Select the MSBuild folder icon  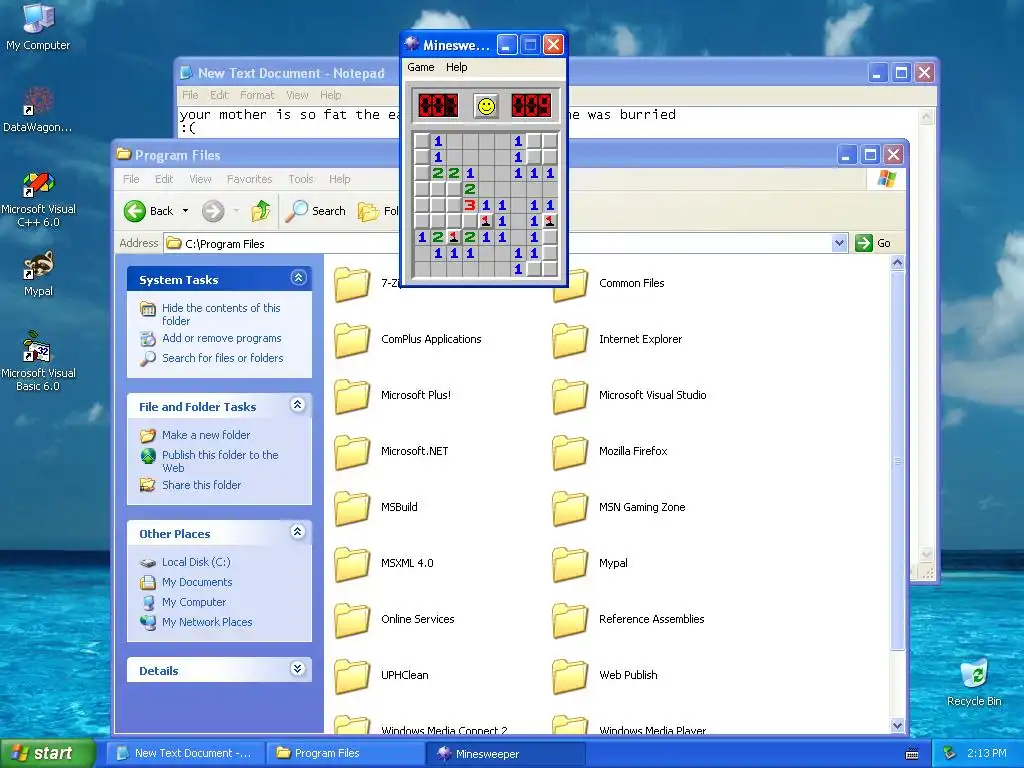(x=352, y=509)
